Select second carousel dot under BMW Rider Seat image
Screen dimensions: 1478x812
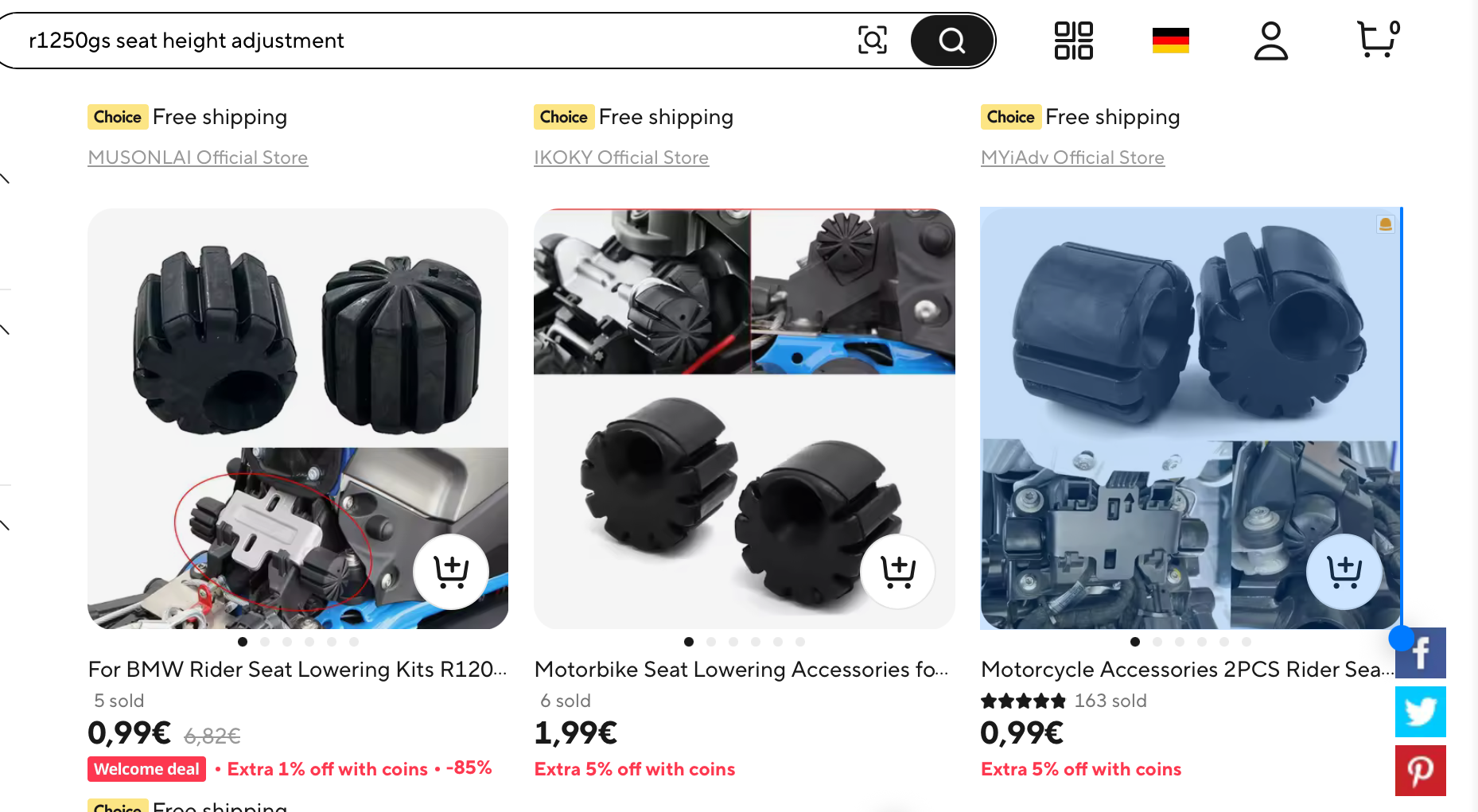click(265, 642)
